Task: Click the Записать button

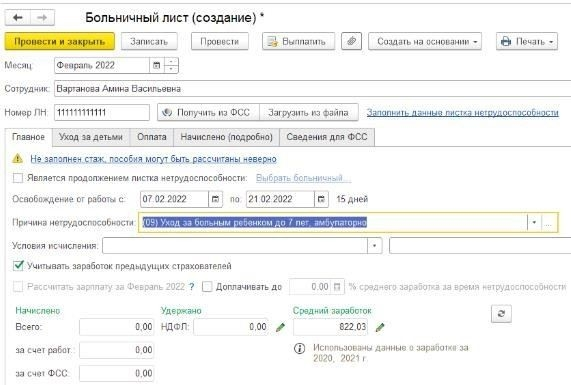Action: pos(149,42)
